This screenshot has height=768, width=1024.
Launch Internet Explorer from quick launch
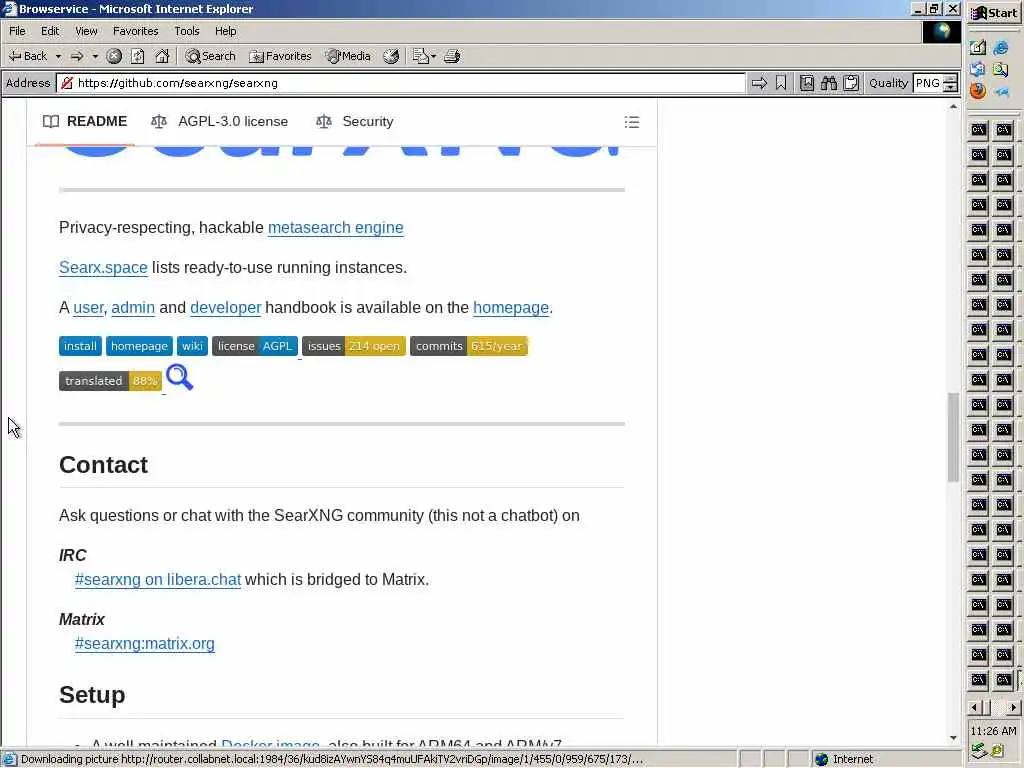pyautogui.click(x=1001, y=48)
